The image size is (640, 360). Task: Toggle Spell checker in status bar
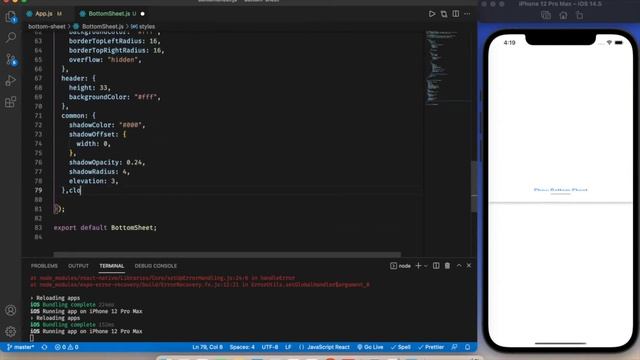tap(400, 347)
